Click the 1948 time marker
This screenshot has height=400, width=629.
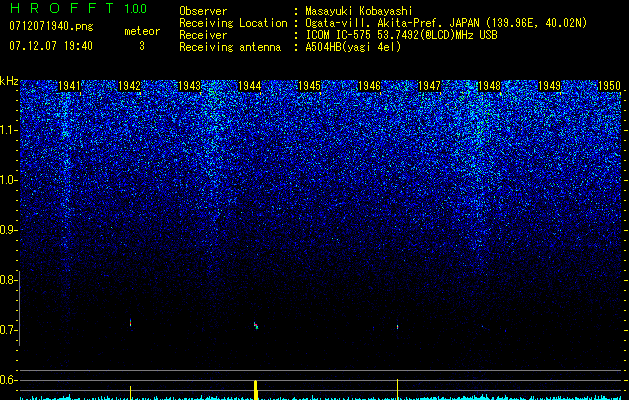click(x=489, y=86)
